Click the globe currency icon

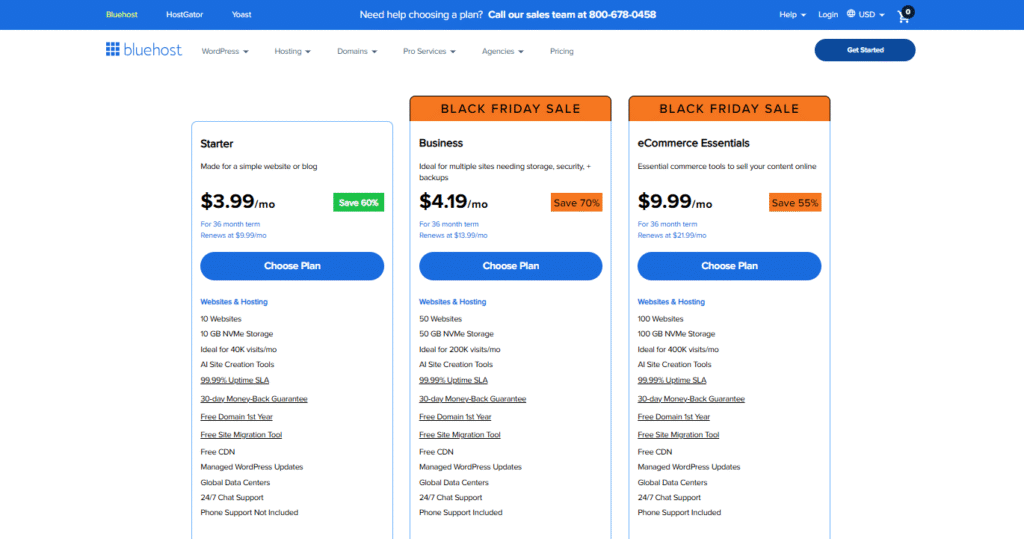coord(851,14)
